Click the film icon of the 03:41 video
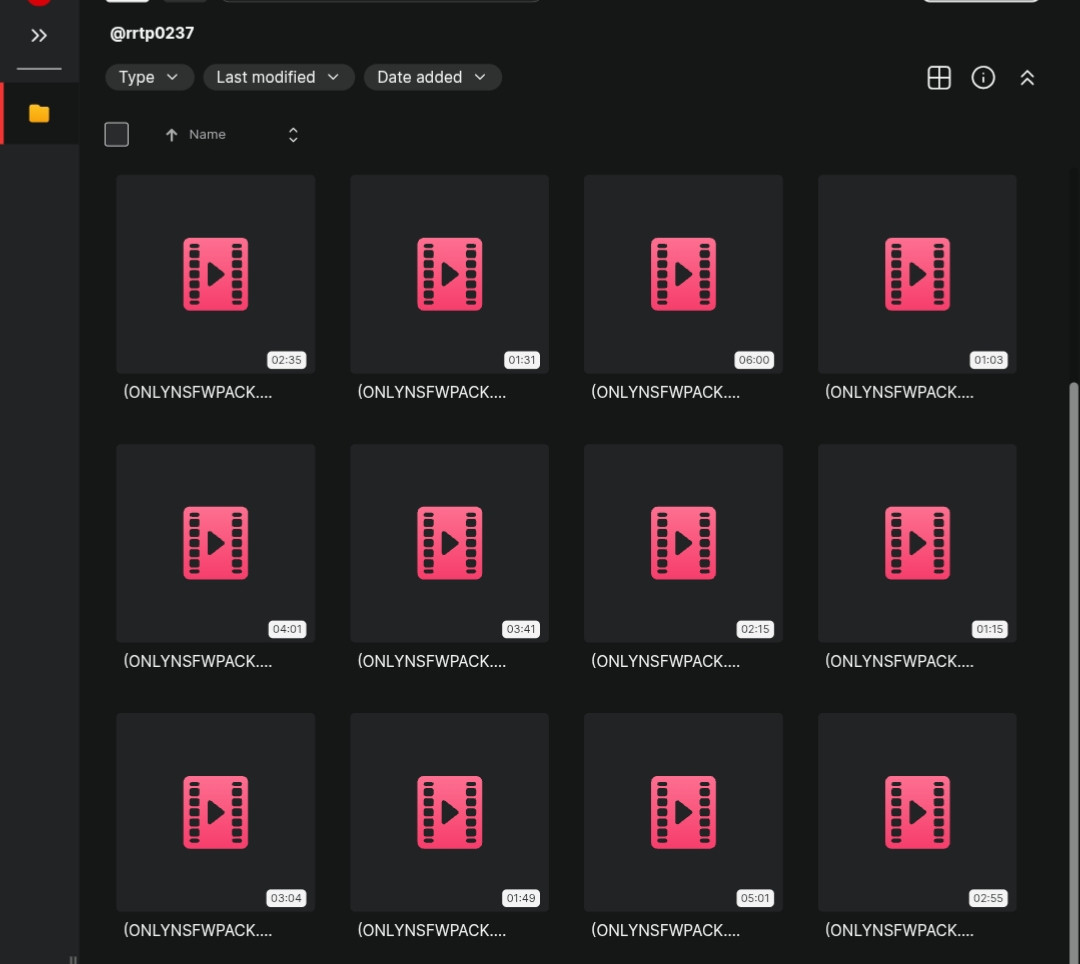 click(449, 543)
